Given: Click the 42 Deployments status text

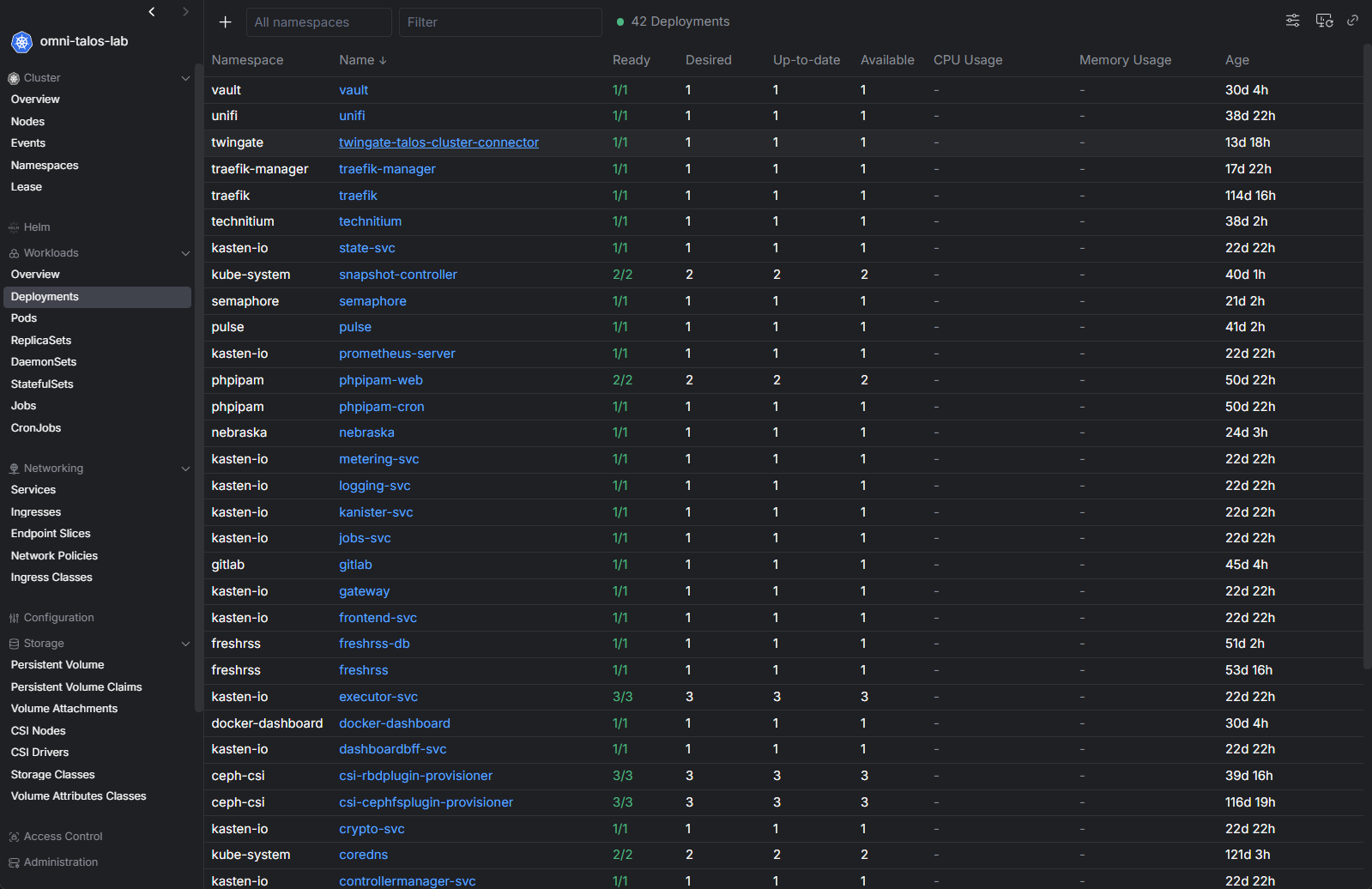Looking at the screenshot, I should click(x=680, y=21).
